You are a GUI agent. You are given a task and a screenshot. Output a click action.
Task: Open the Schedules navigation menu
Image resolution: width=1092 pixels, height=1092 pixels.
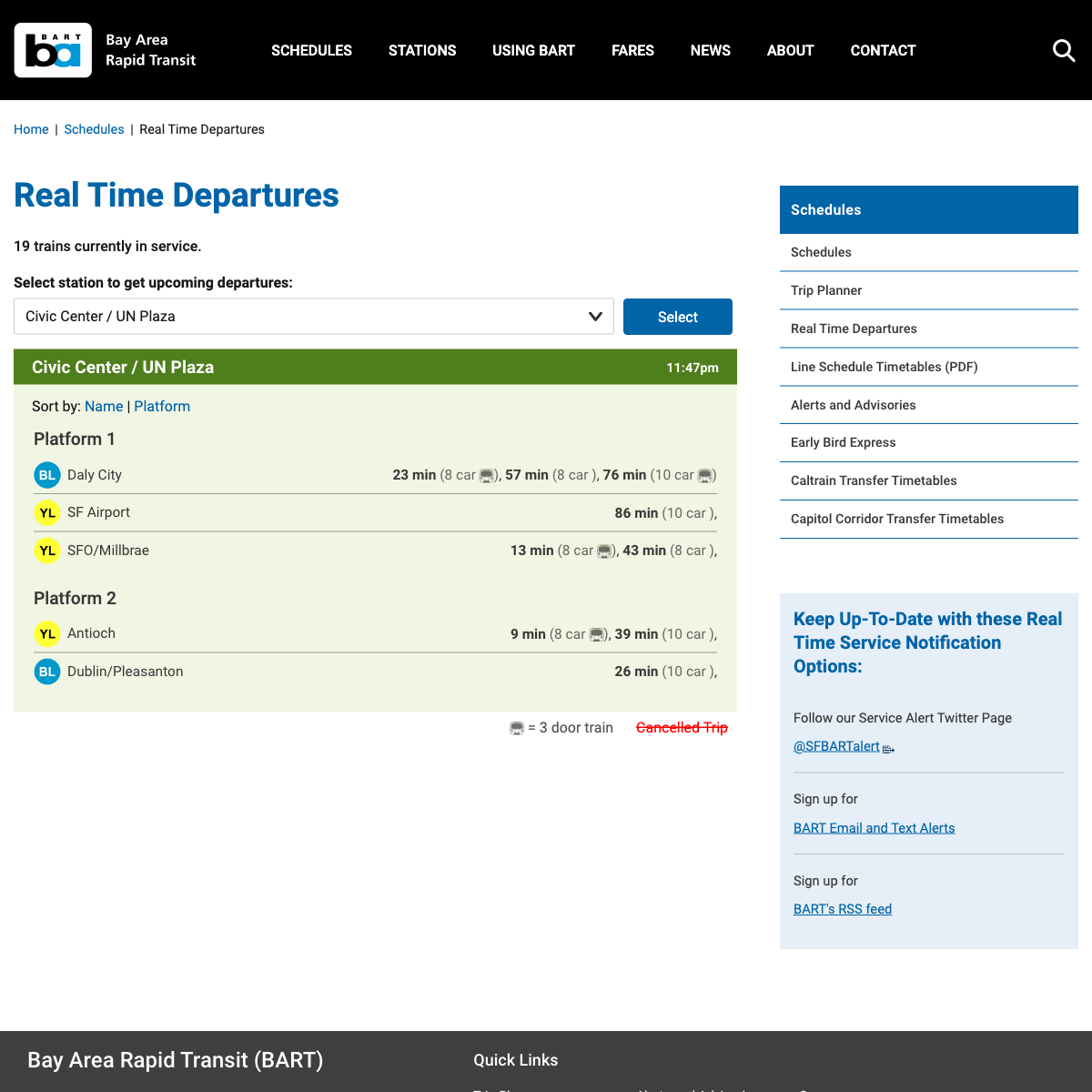tap(311, 50)
